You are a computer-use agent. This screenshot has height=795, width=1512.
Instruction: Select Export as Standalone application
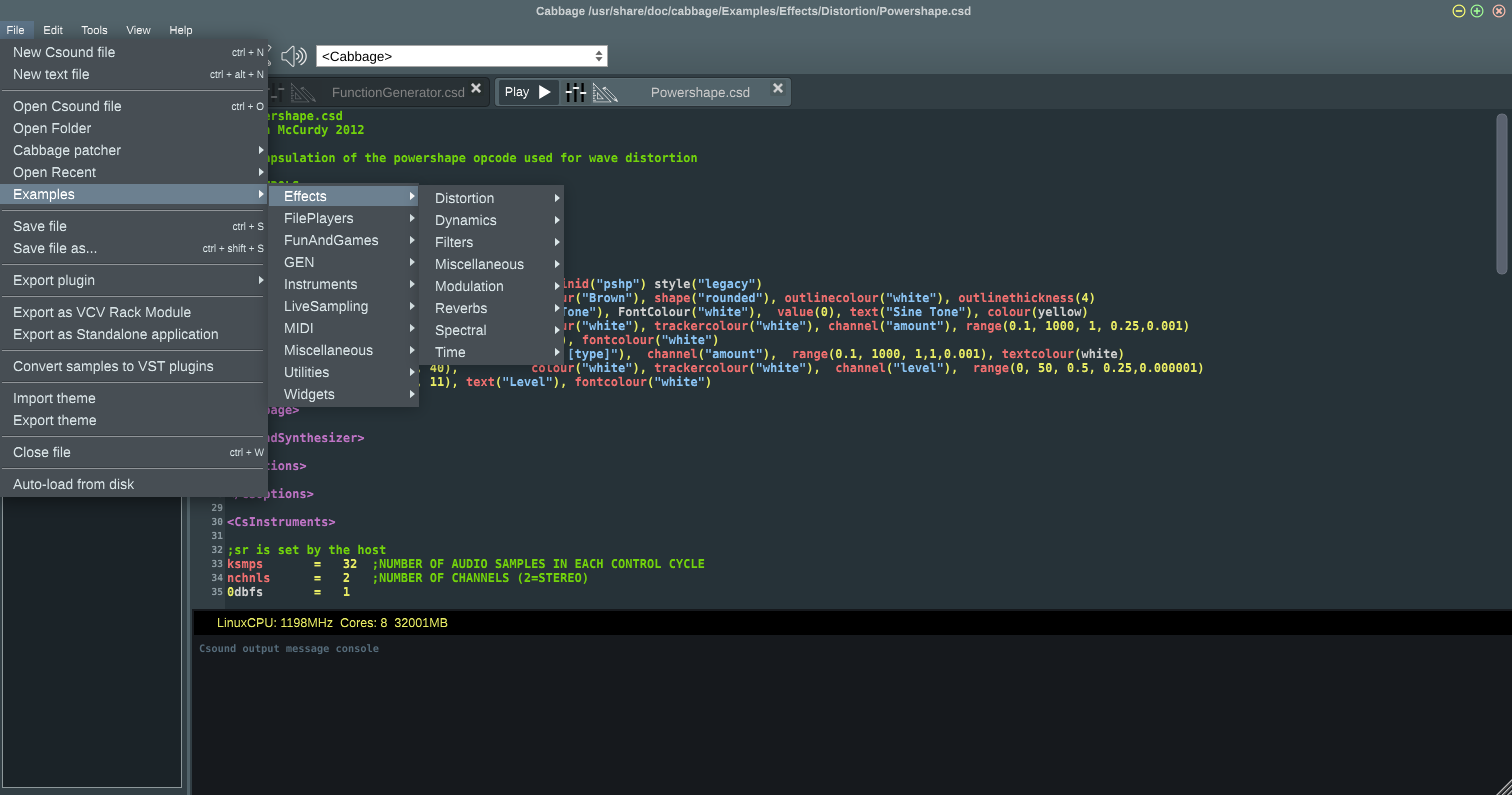pos(115,334)
